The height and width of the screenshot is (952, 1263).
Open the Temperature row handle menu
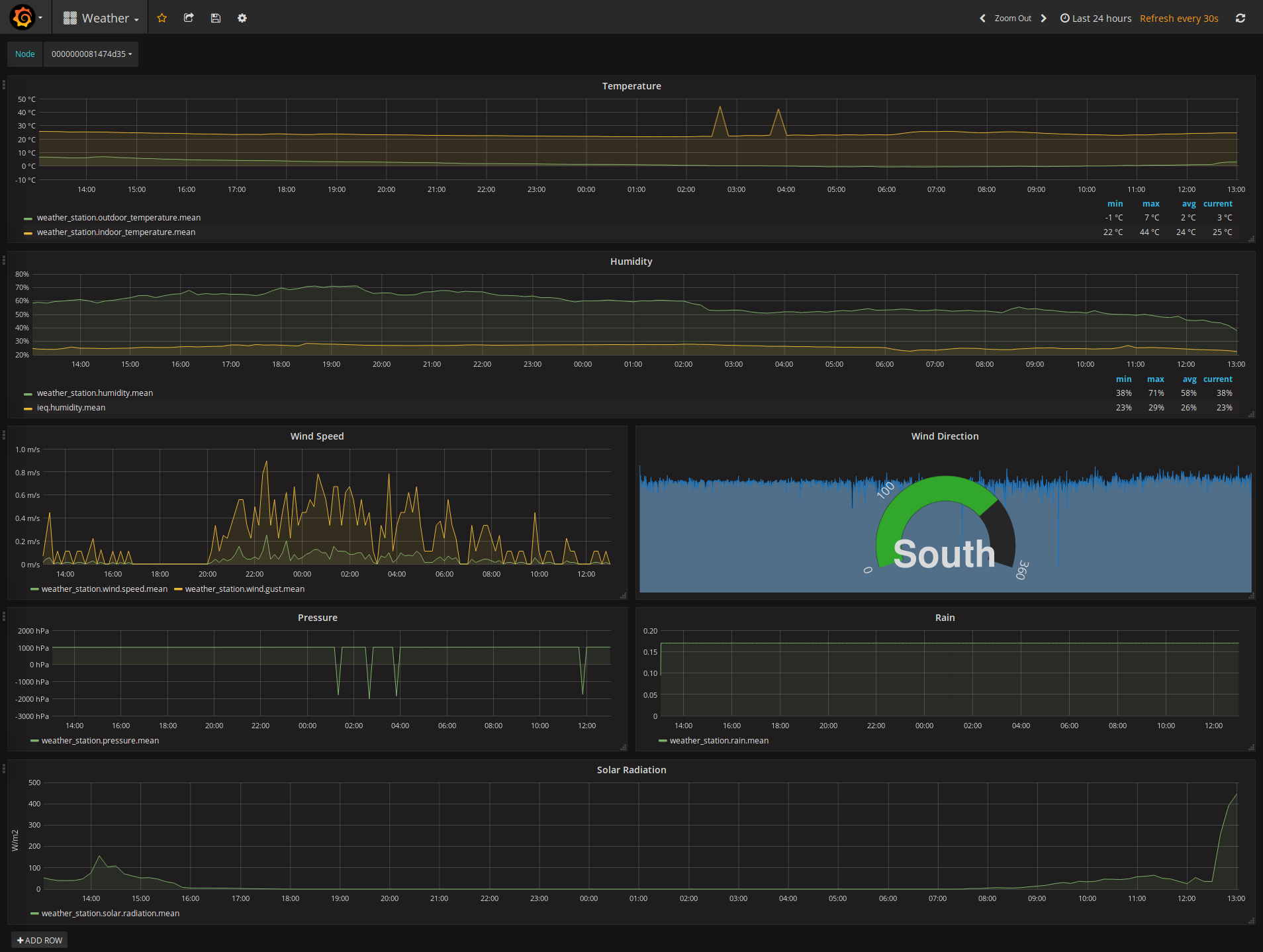(4, 85)
